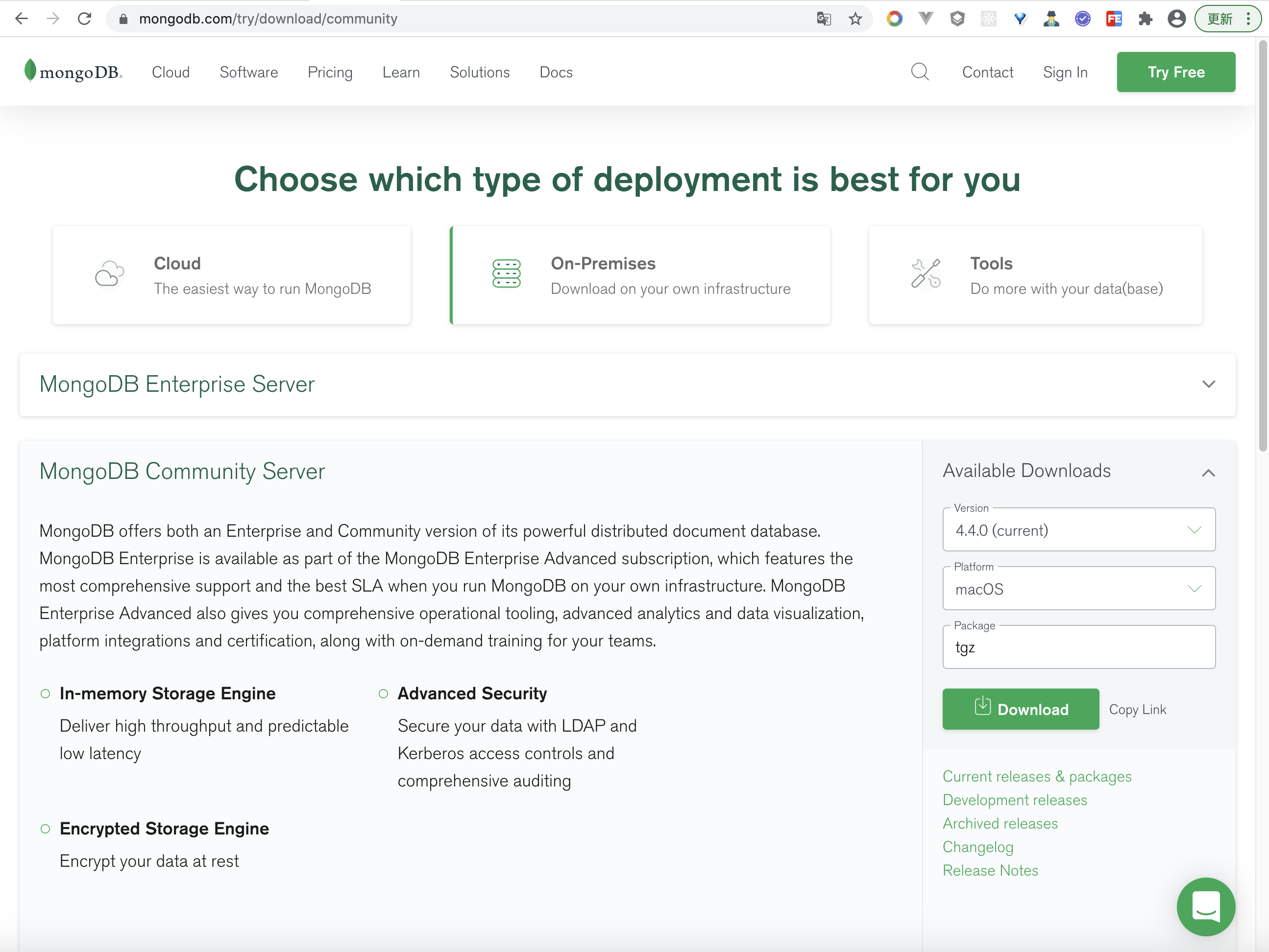Viewport: 1269px width, 952px height.
Task: Collapse the Available Downloads panel
Action: [1208, 473]
